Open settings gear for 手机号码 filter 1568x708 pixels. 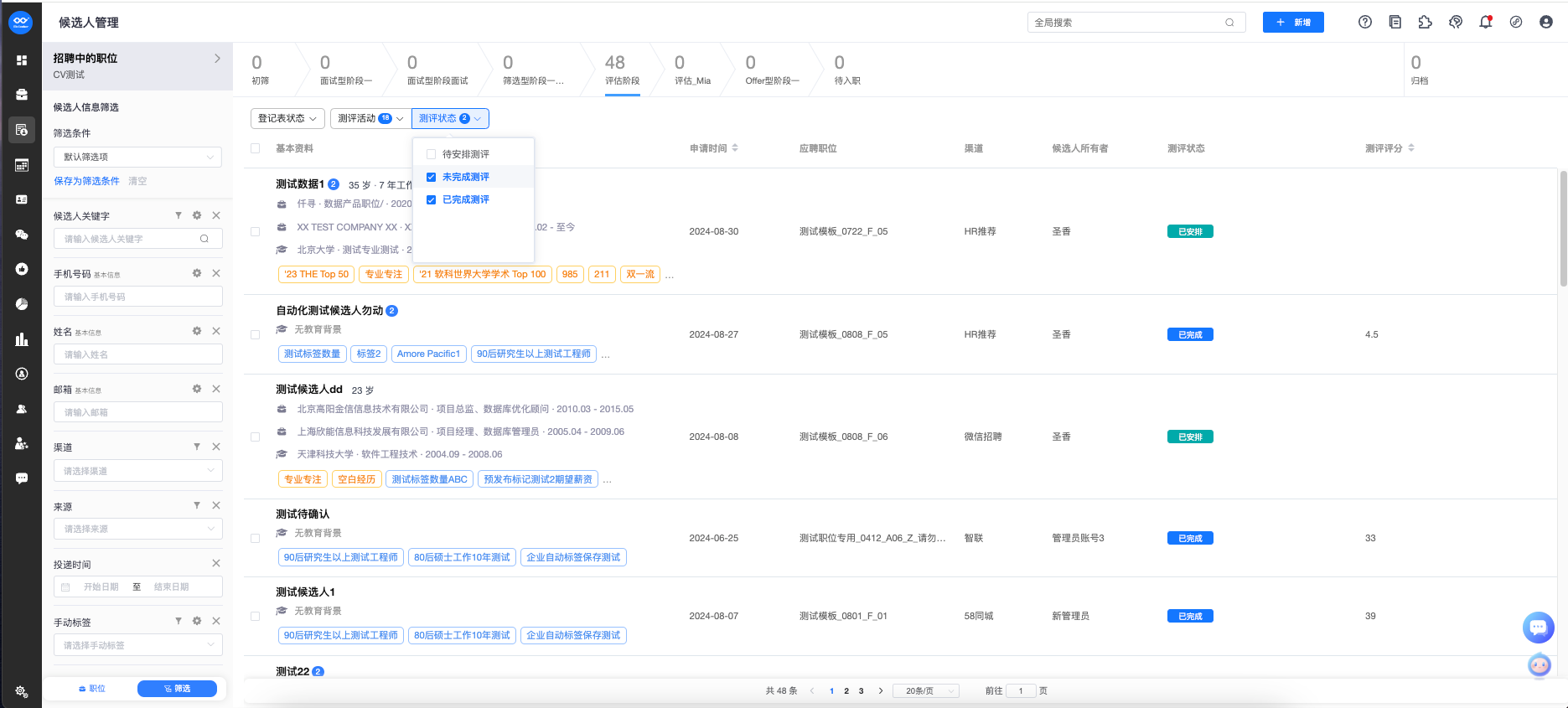pyautogui.click(x=197, y=273)
